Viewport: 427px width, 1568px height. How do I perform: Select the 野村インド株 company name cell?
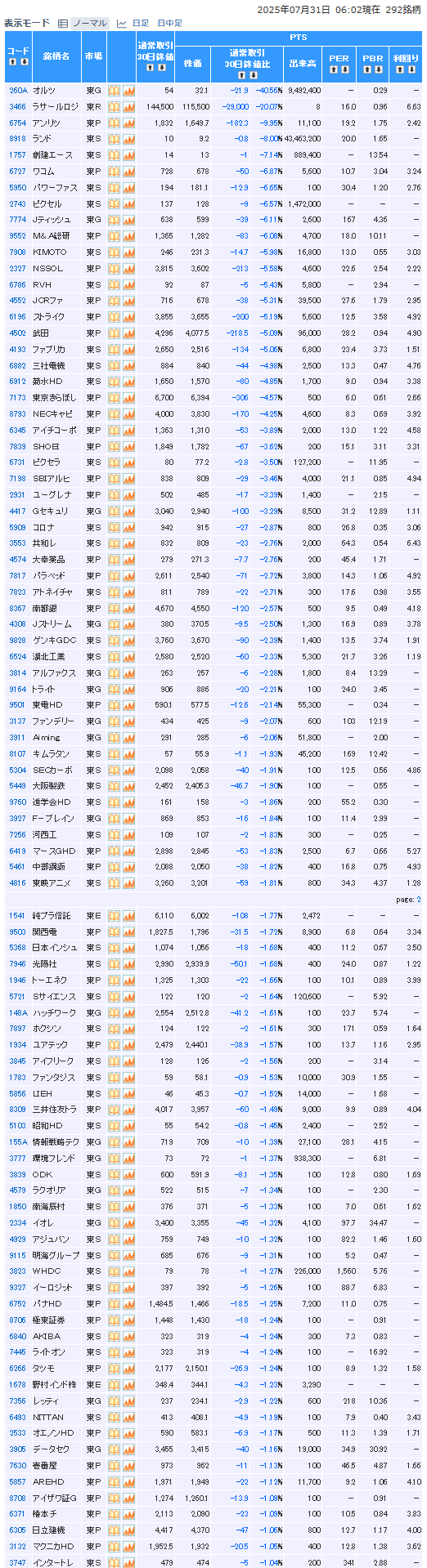[56, 1385]
